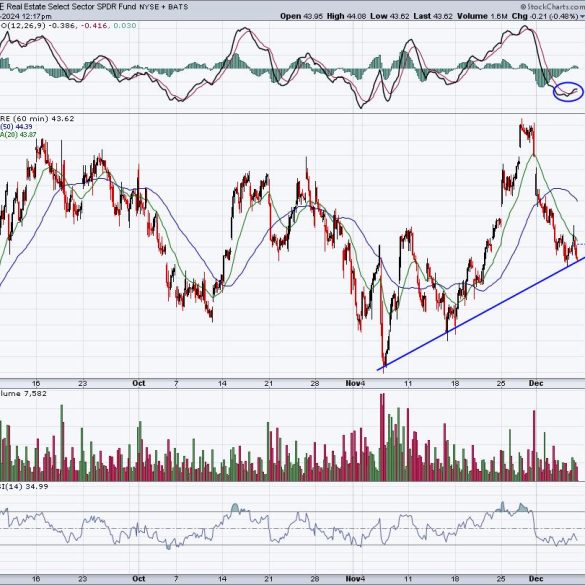Click Dec on the bottom date axis

(536, 579)
